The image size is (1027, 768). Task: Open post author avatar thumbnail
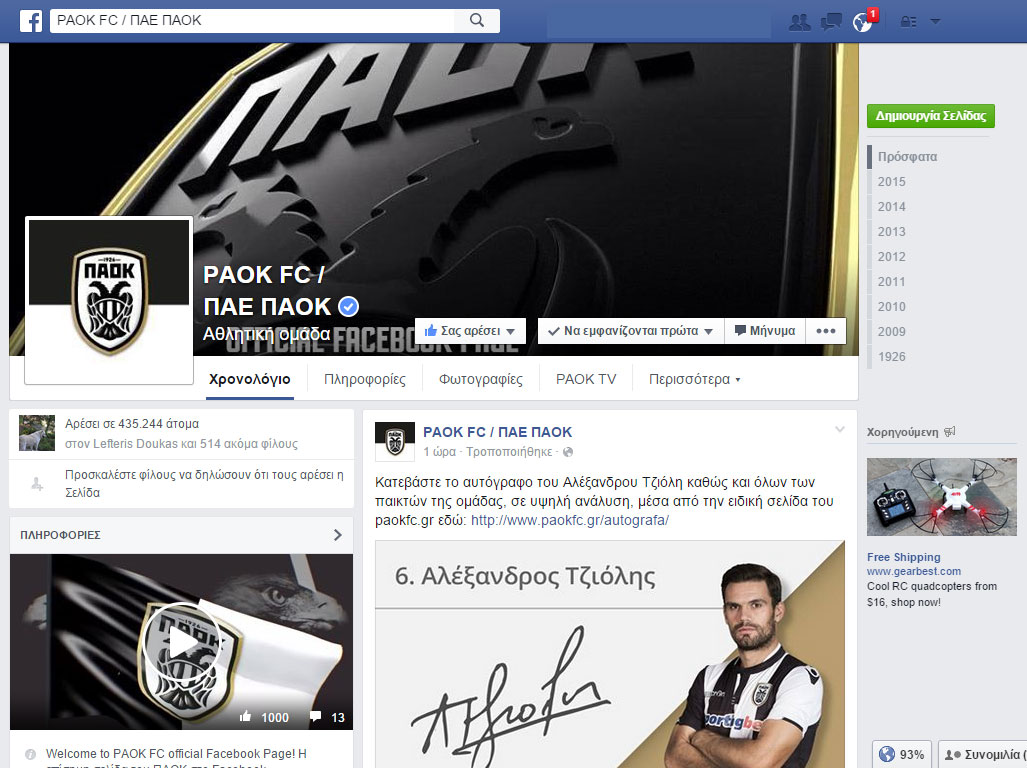click(x=394, y=442)
